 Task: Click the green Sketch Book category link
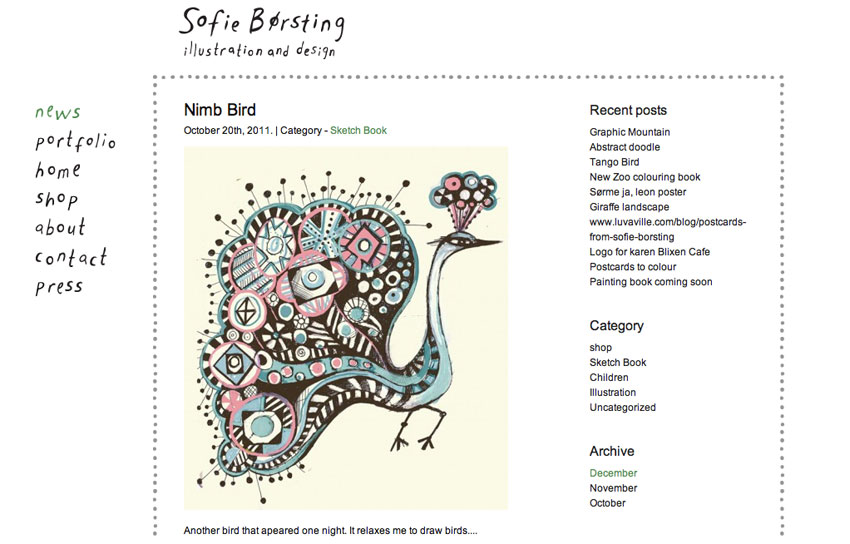pos(358,131)
